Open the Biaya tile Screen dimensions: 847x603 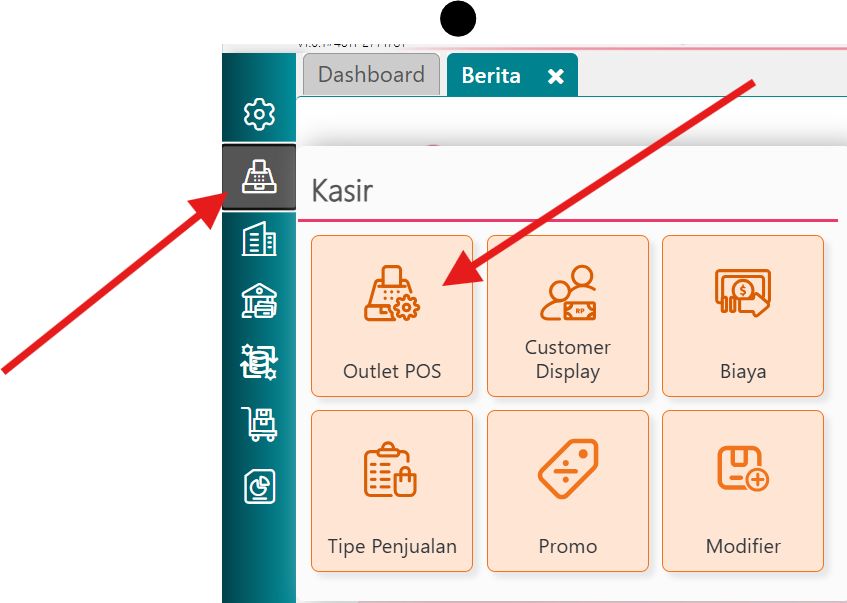click(743, 316)
